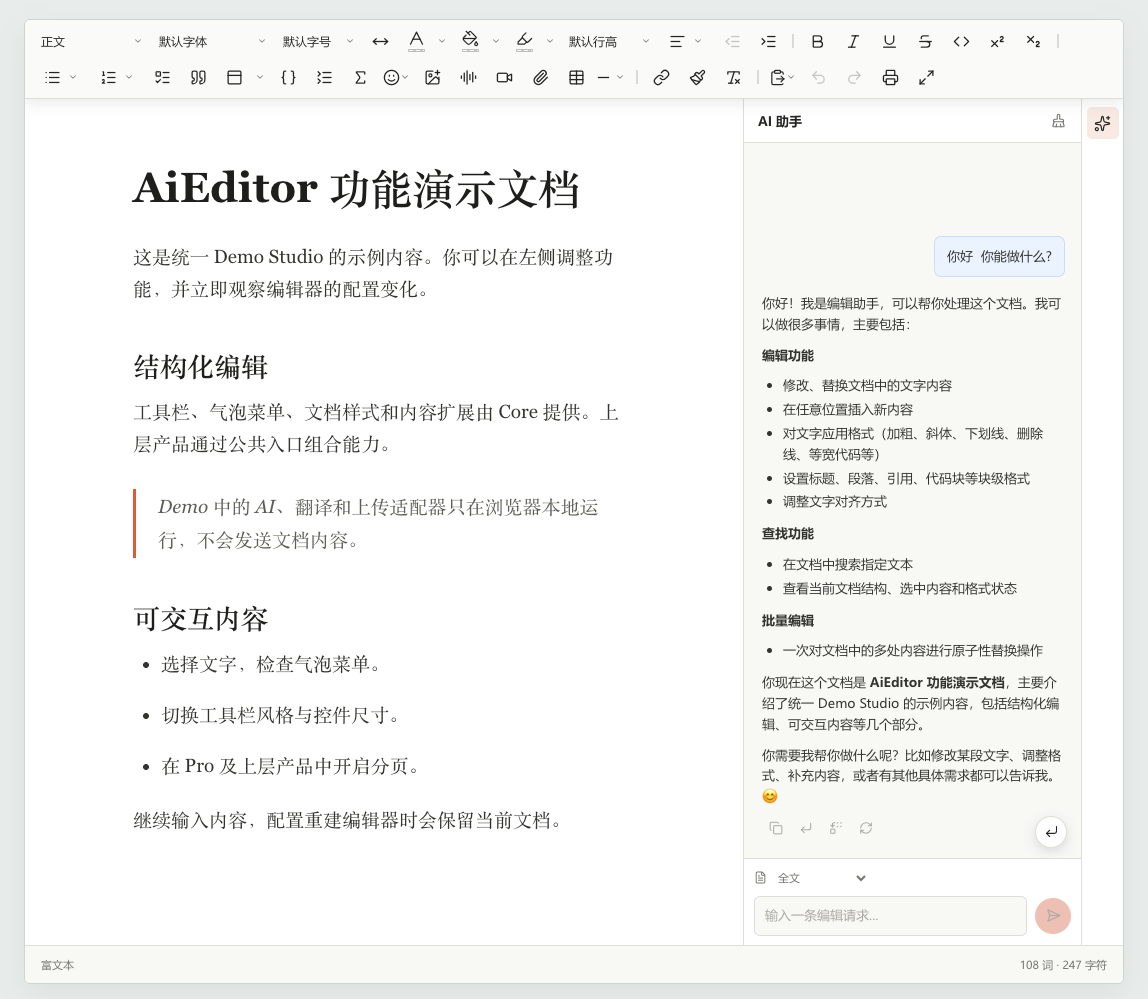
Task: Insert a task checklist
Action: click(163, 78)
